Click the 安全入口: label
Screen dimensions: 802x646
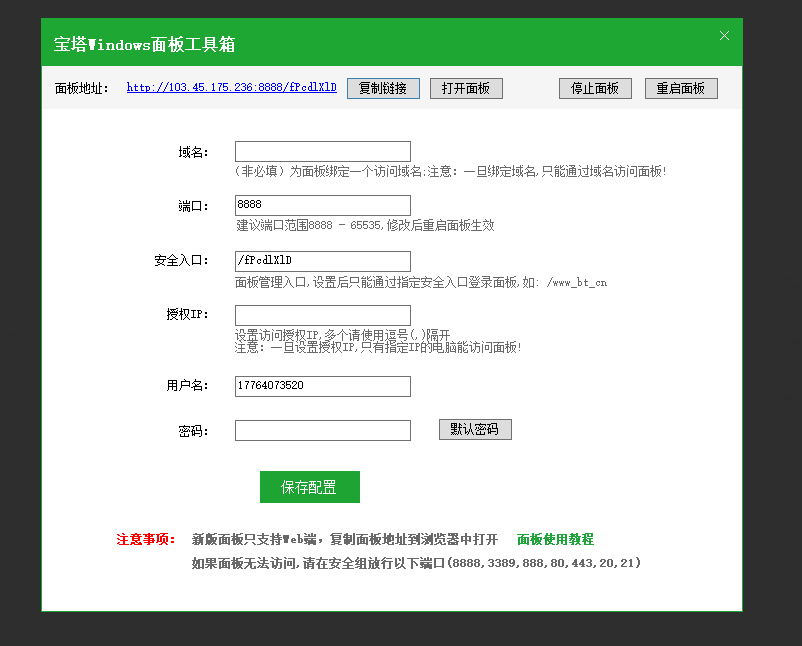point(181,260)
